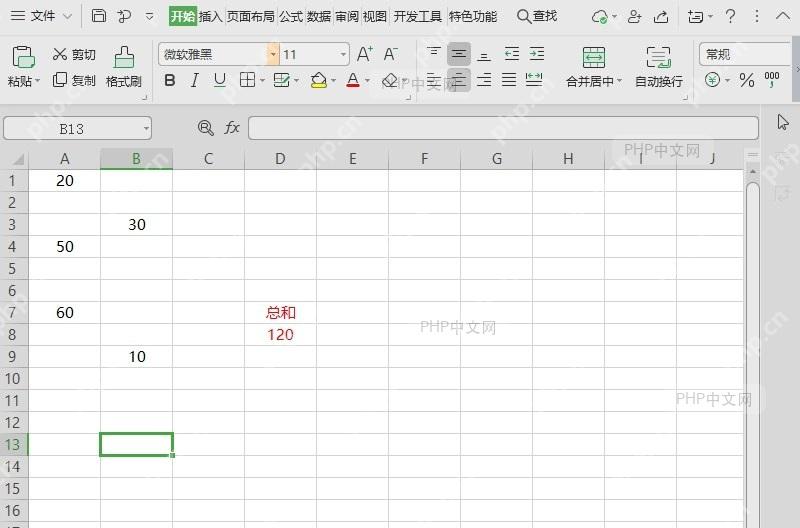Switch to the 插入 ribbon tab
Viewport: 800px width, 528px height.
coord(210,16)
